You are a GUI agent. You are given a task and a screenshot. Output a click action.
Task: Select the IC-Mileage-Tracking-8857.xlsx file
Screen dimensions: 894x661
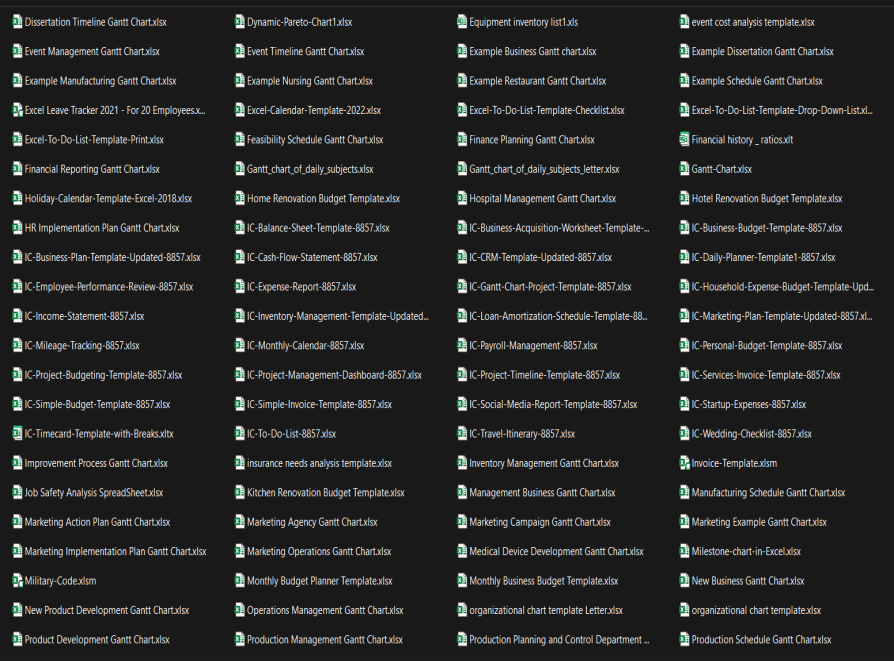click(82, 346)
